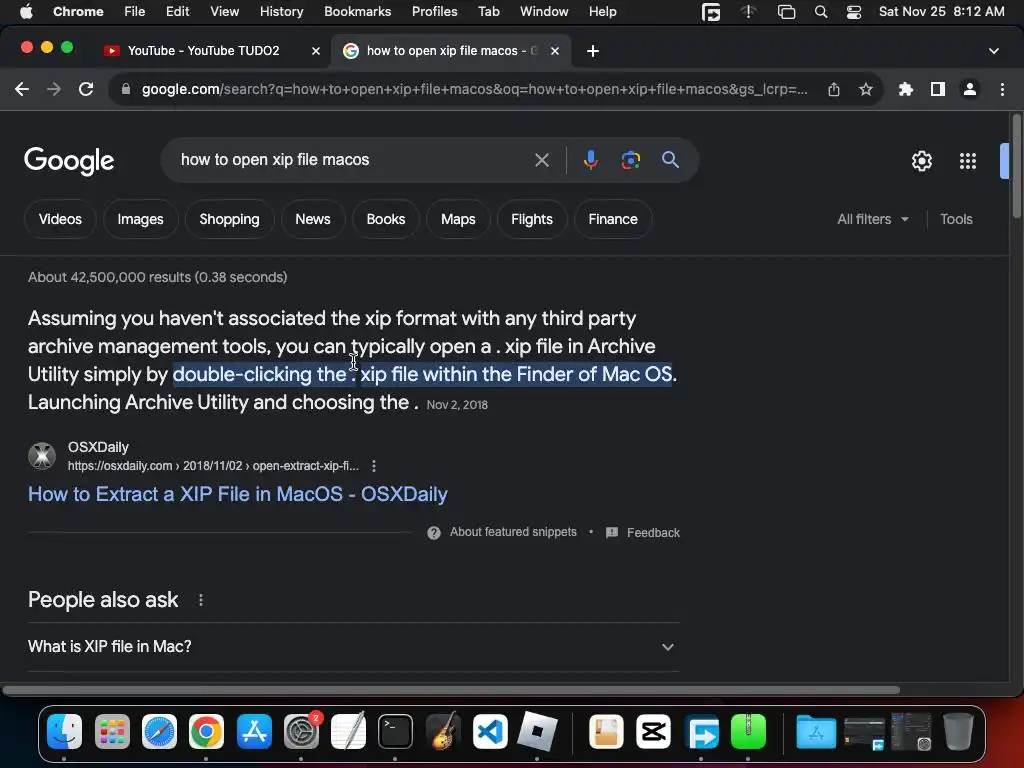Viewport: 1024px width, 768px height.
Task: Click the vertical page scrollbar thumb
Action: (1017, 167)
